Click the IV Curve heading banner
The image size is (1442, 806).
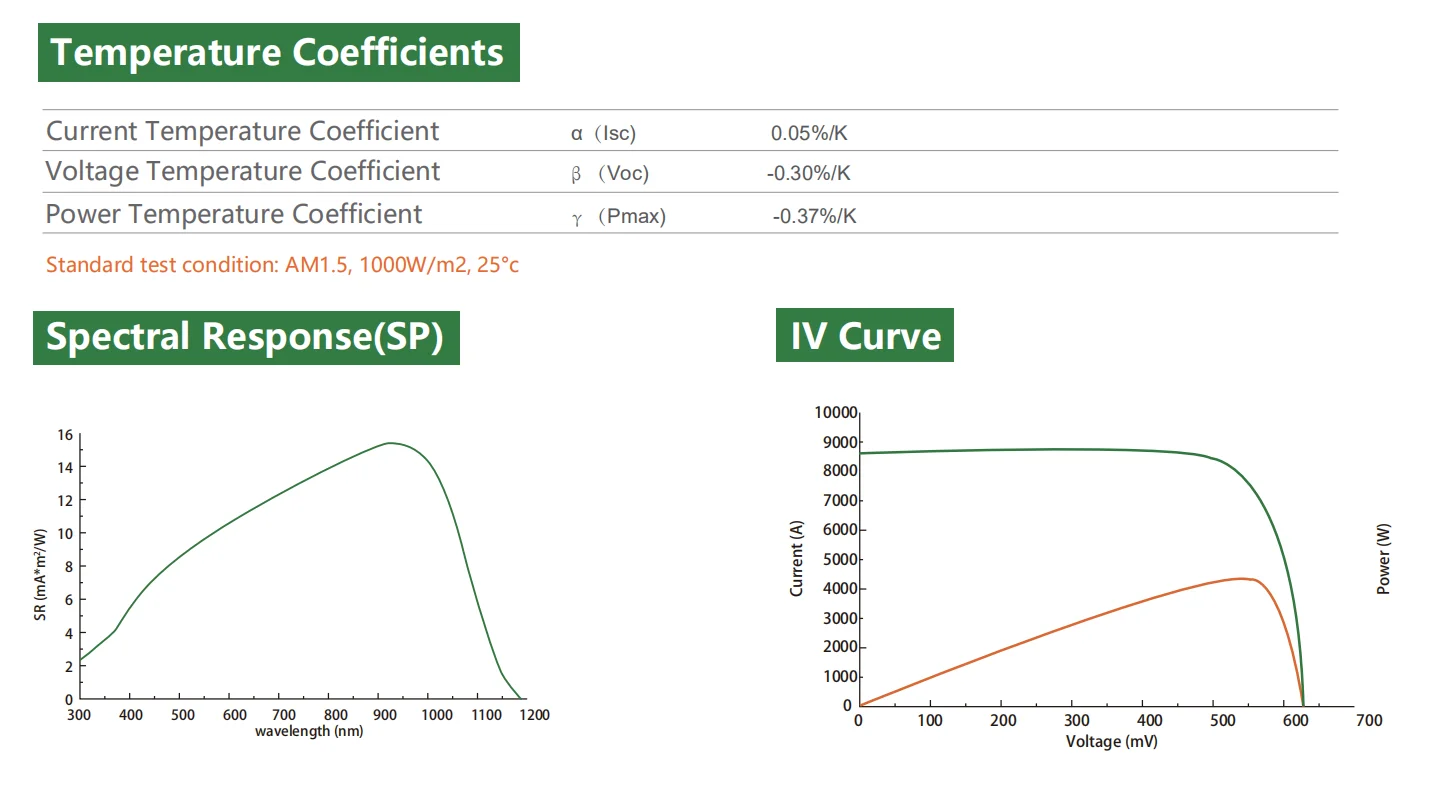(x=865, y=335)
